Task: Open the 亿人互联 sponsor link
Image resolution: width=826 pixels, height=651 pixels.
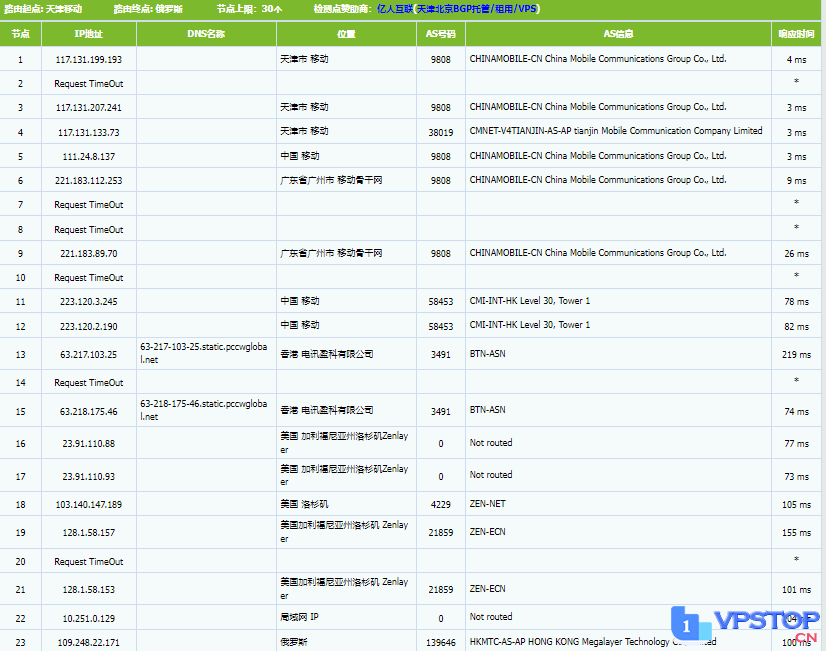Action: [458, 9]
